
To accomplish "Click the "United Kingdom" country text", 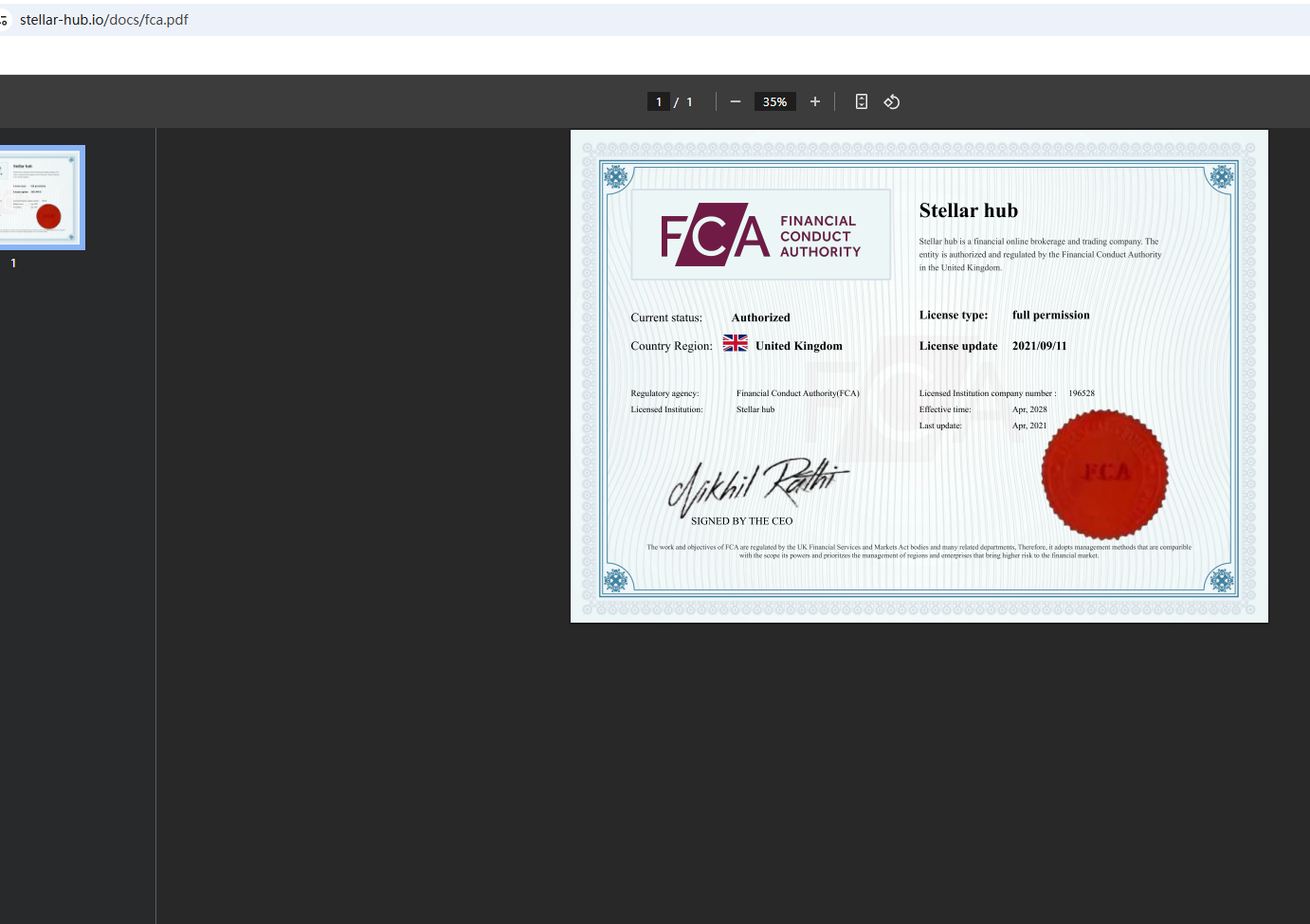I will 799,346.
